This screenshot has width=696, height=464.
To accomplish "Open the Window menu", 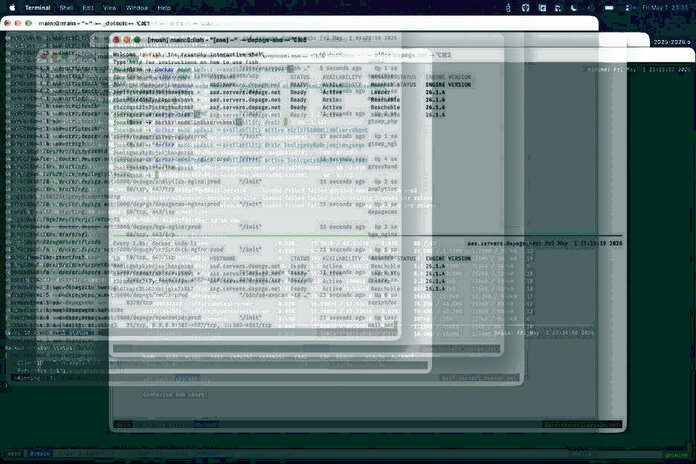I will tap(137, 8).
